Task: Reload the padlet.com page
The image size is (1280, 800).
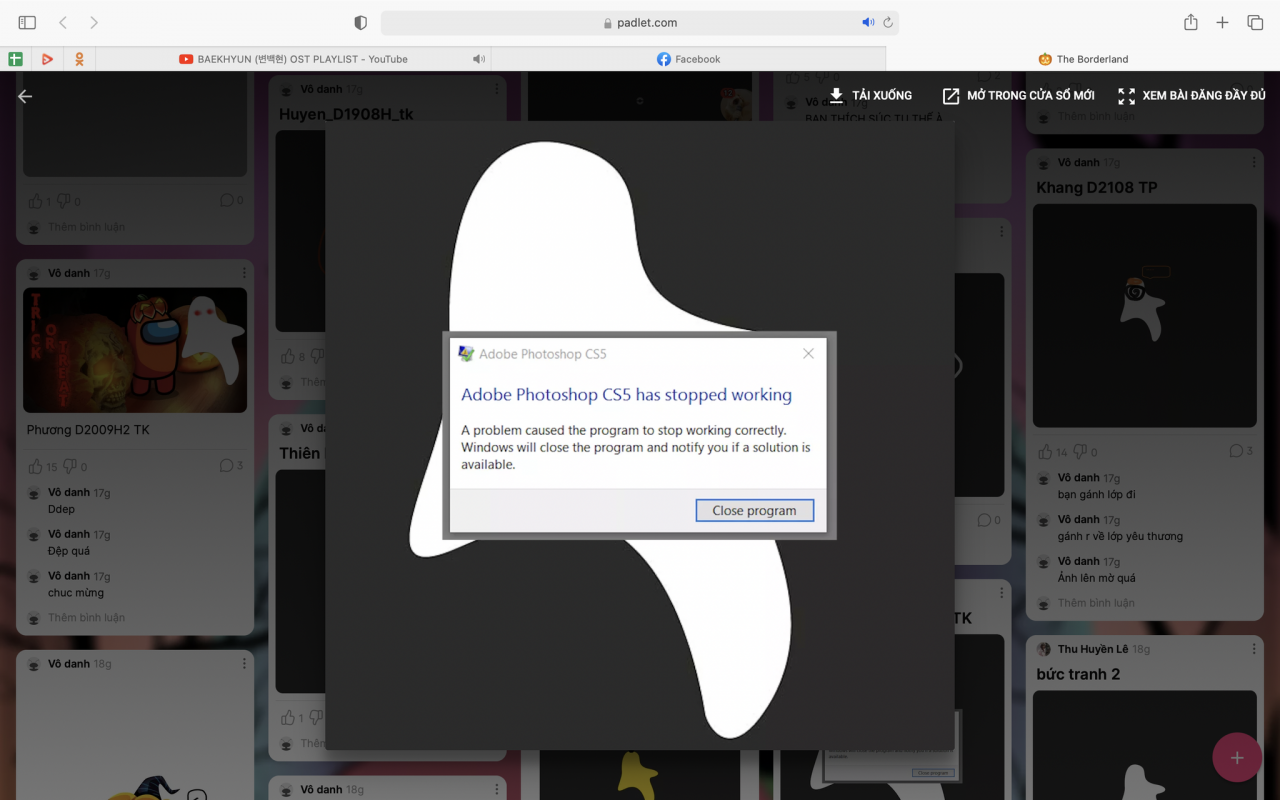Action: [x=887, y=22]
